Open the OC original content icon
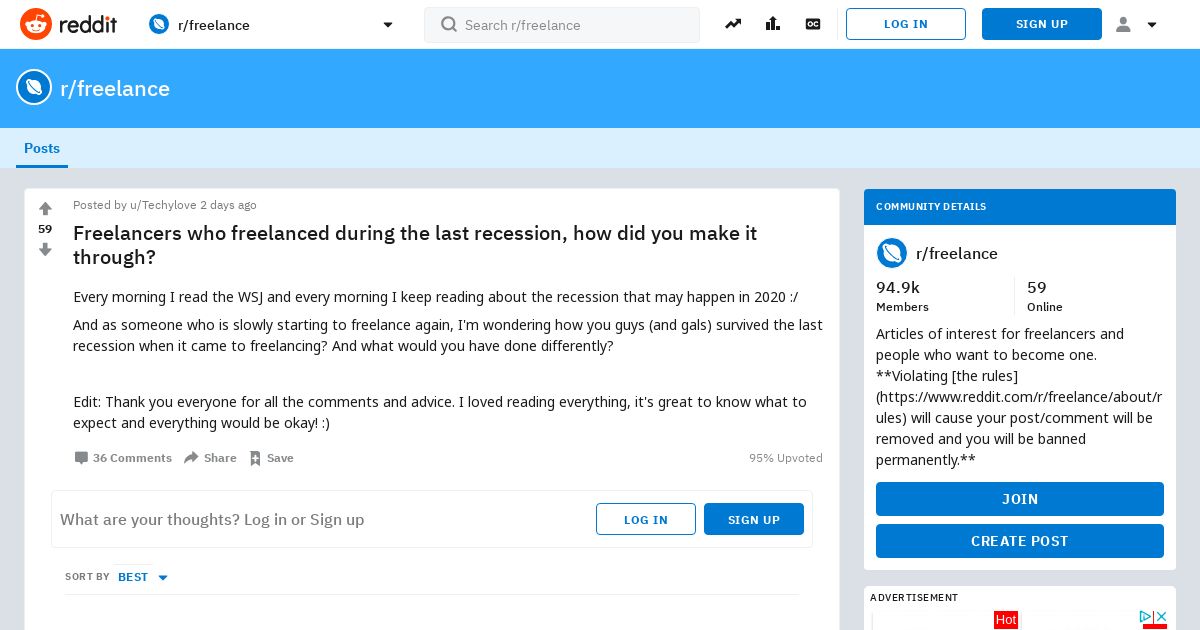Screen dimensions: 1200x630 [813, 24]
